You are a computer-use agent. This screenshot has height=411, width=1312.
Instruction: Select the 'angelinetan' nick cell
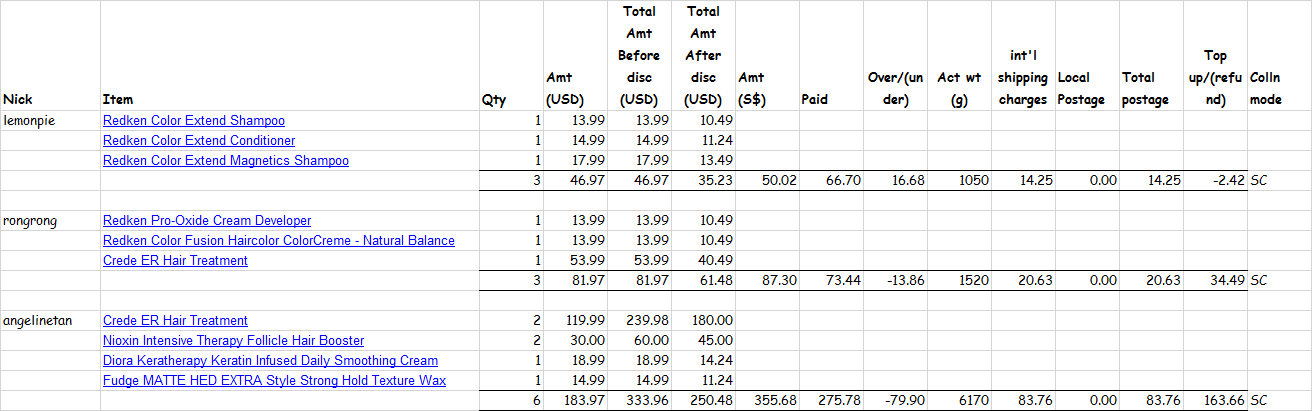pos(50,320)
